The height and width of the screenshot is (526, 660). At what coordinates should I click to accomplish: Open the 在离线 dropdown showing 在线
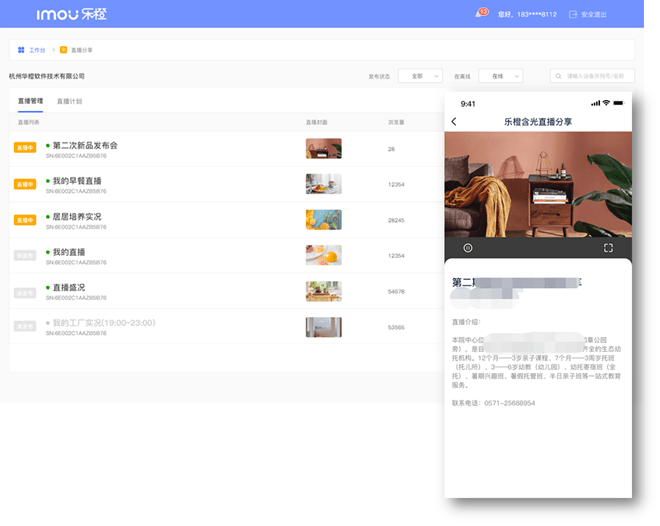pos(500,76)
